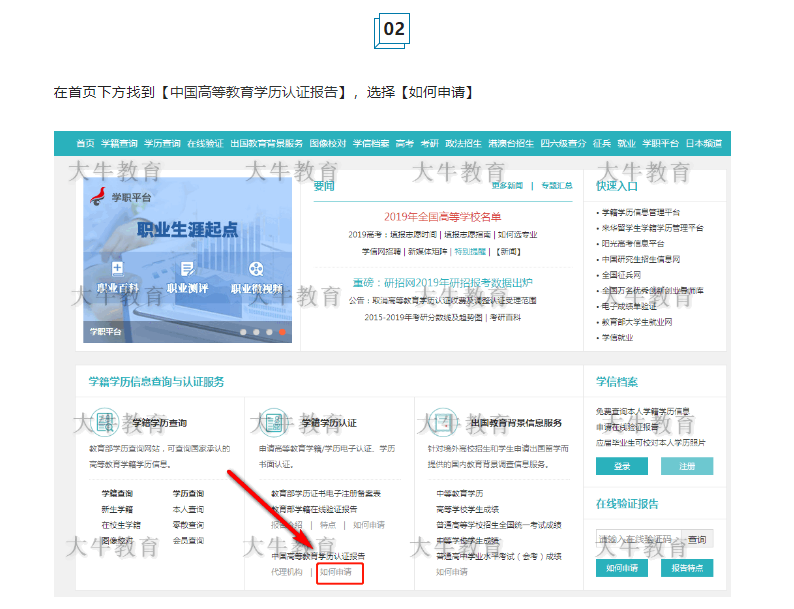Image resolution: width=794 pixels, height=609 pixels.
Task: Click the teal 报告特点 button
Action: pyautogui.click(x=687, y=568)
